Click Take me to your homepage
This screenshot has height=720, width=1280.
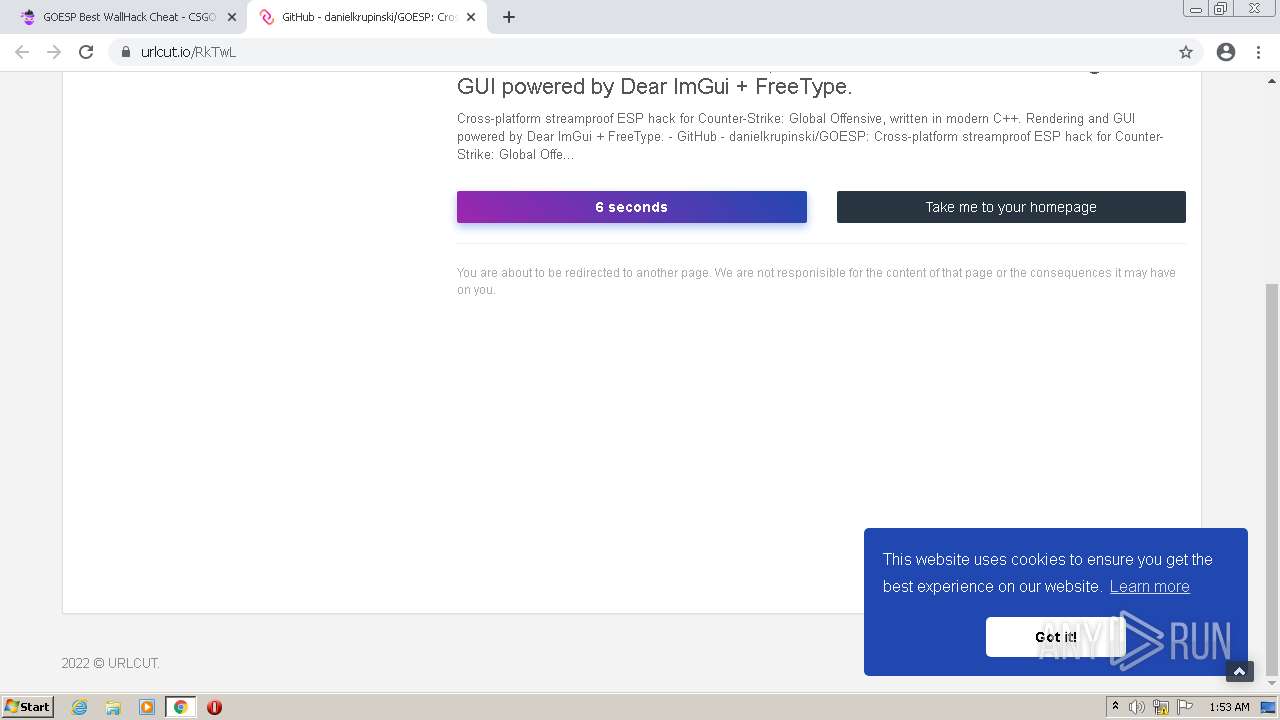coord(1011,207)
